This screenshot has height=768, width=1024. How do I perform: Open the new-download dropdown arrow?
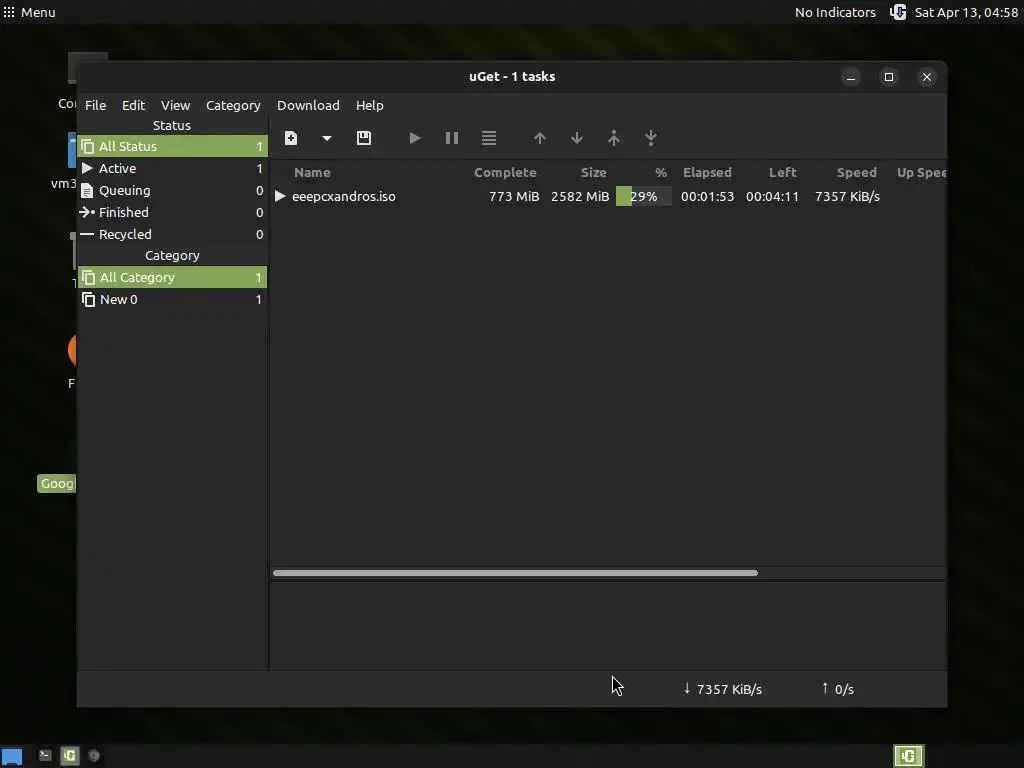(x=327, y=138)
